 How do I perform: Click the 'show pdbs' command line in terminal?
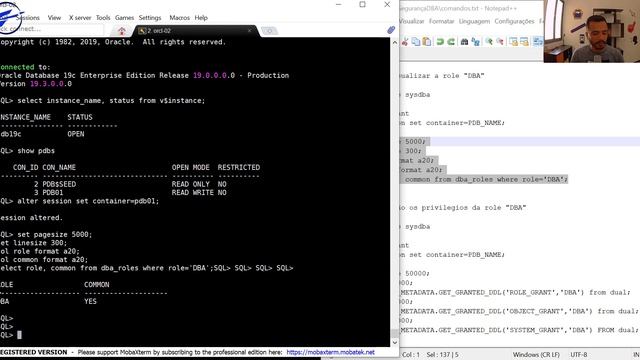click(x=27, y=151)
